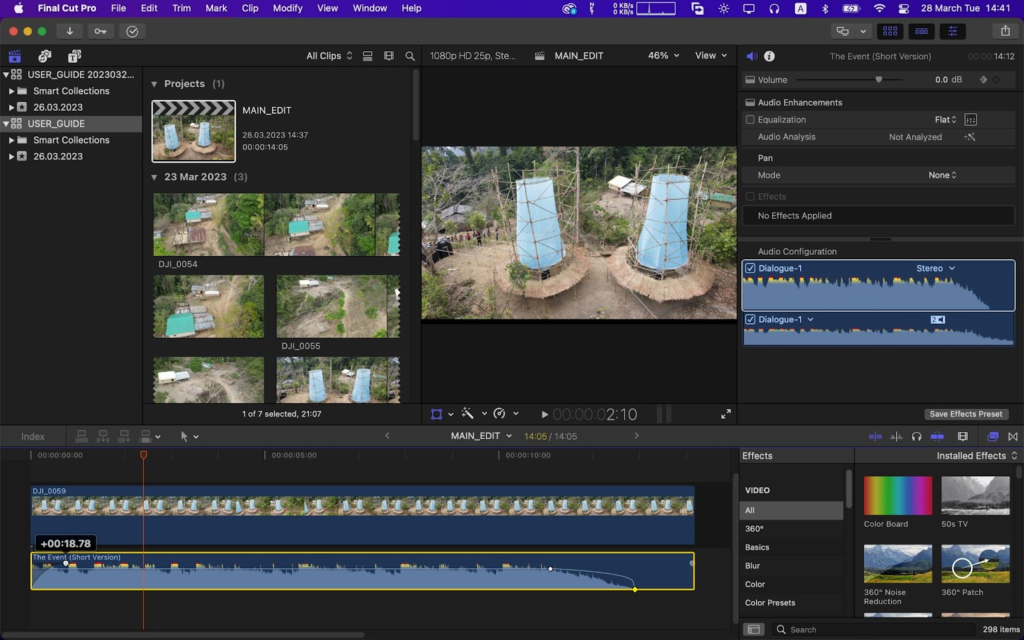This screenshot has height=640, width=1024.
Task: Toggle the Browser panel display
Action: pyautogui.click(x=889, y=31)
